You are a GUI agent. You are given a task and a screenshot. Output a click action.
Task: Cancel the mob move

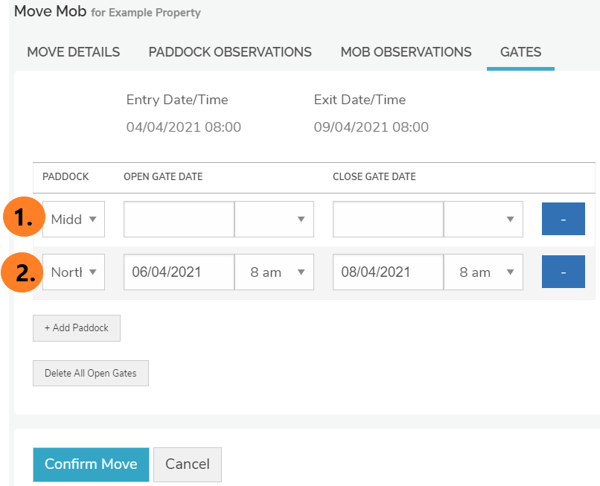tap(187, 465)
